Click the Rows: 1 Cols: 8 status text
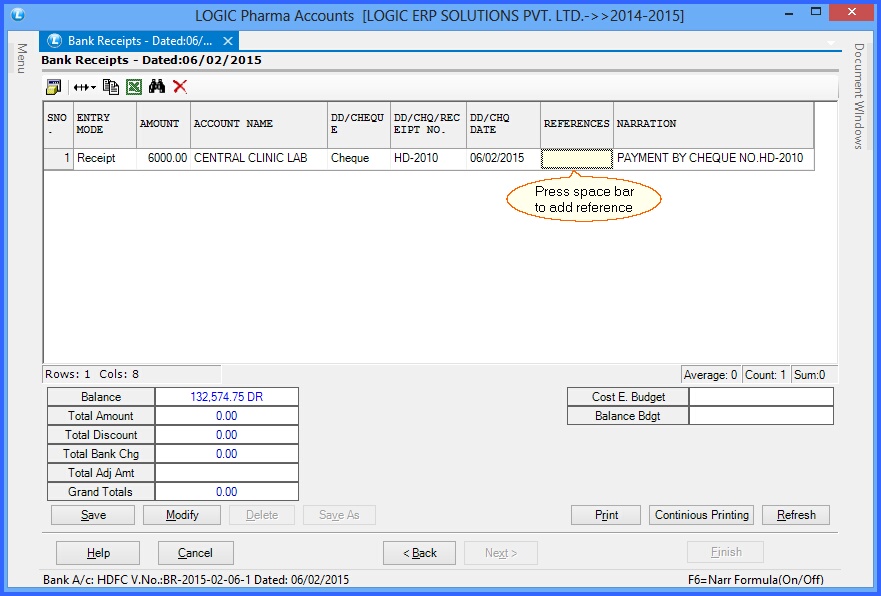The width and height of the screenshot is (881, 596). coord(92,374)
